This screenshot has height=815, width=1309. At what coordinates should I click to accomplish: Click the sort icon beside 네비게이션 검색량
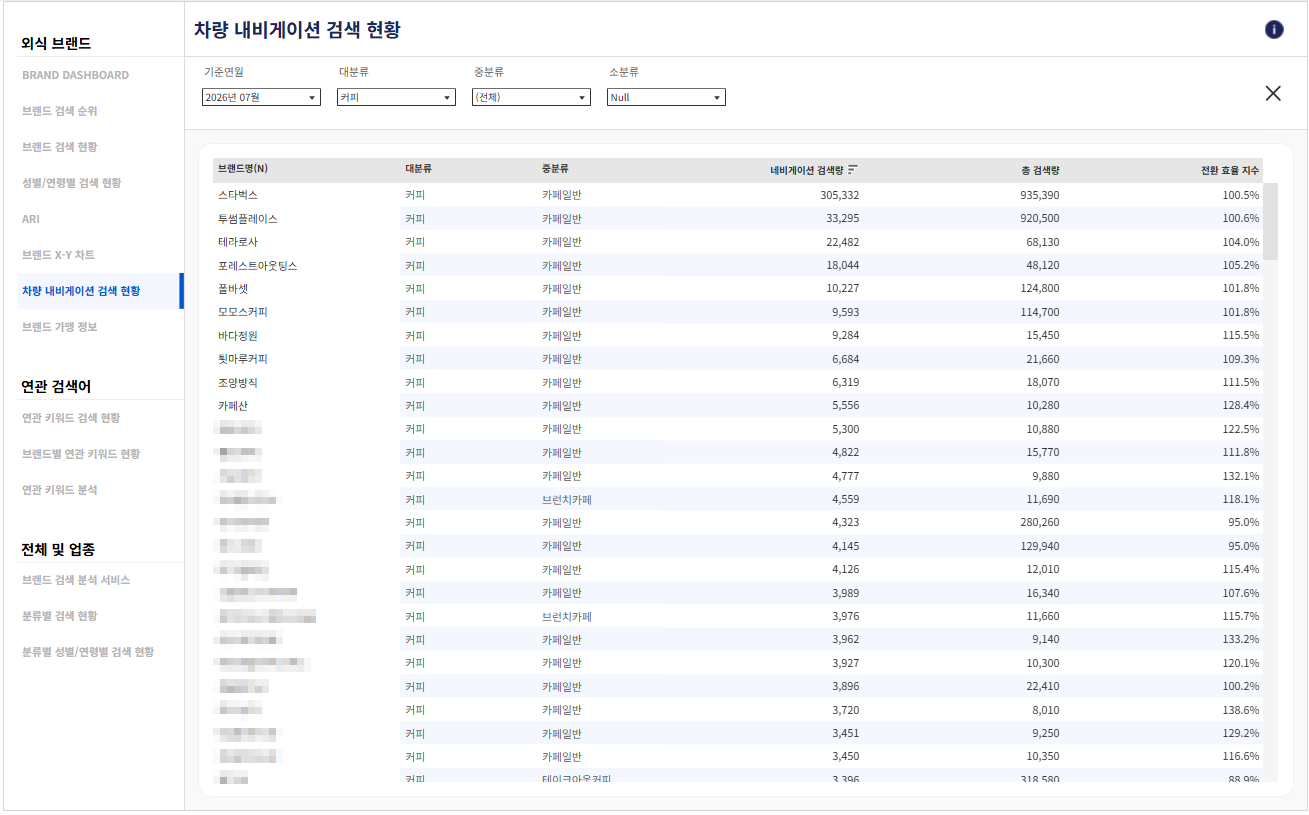tap(852, 169)
